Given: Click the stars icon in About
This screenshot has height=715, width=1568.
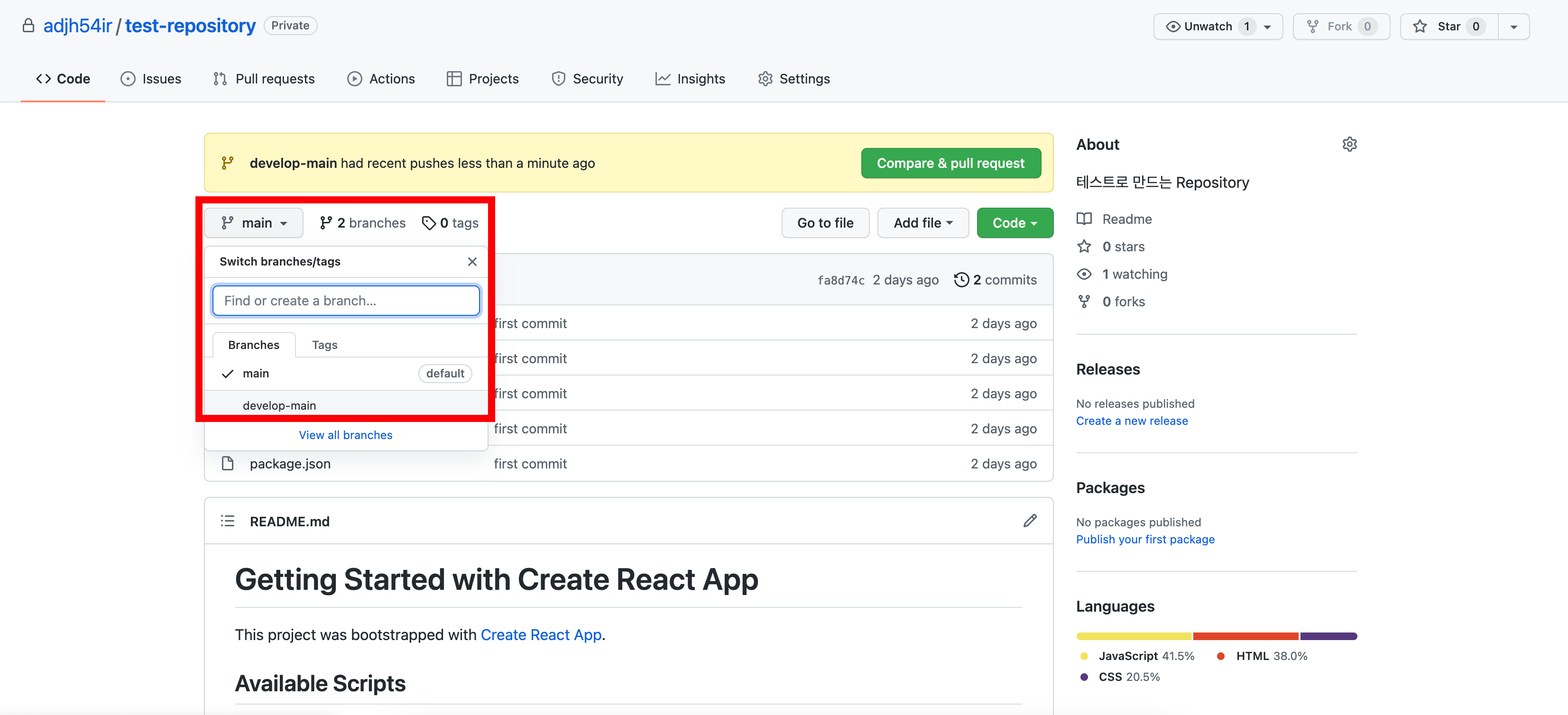Looking at the screenshot, I should (1084, 247).
